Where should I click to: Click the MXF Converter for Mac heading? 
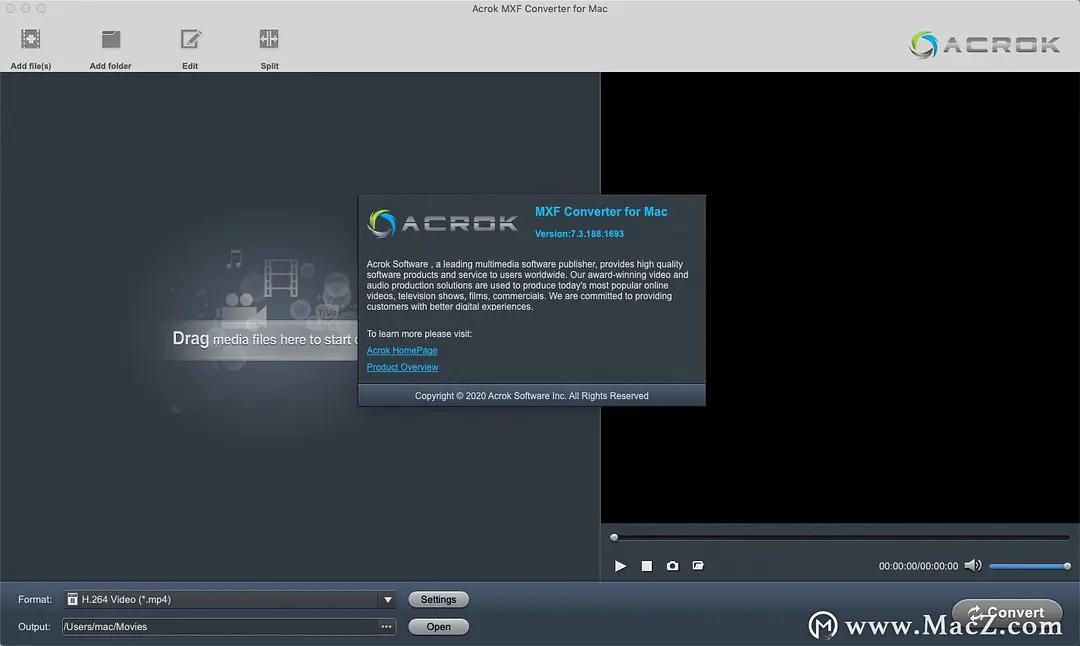(601, 211)
